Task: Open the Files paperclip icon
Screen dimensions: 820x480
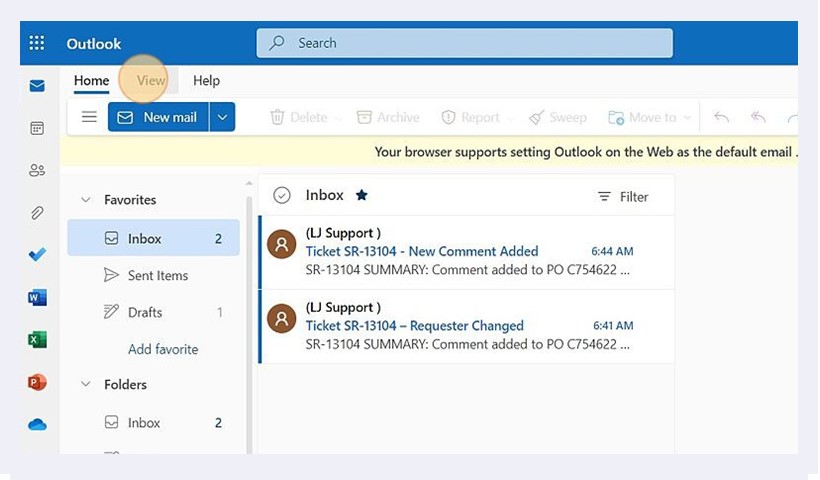Action: pos(37,213)
